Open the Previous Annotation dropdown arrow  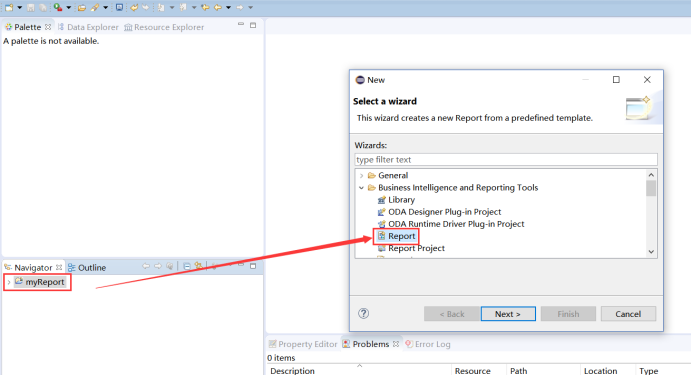tap(194, 7)
